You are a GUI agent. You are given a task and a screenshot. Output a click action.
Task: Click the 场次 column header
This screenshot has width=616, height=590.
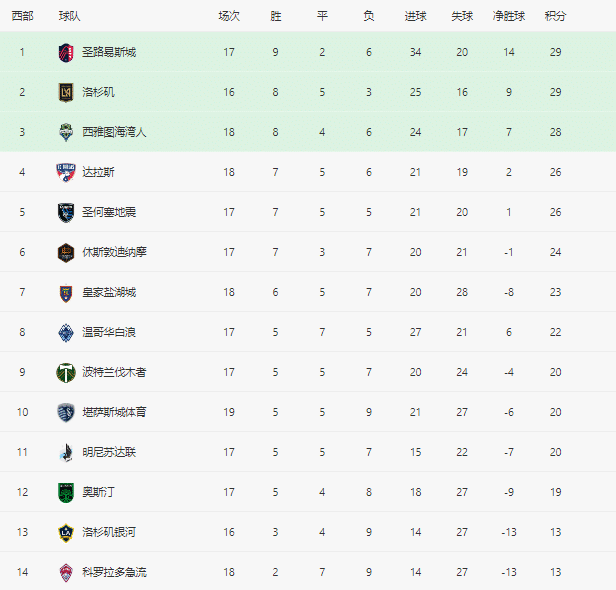coord(229,17)
